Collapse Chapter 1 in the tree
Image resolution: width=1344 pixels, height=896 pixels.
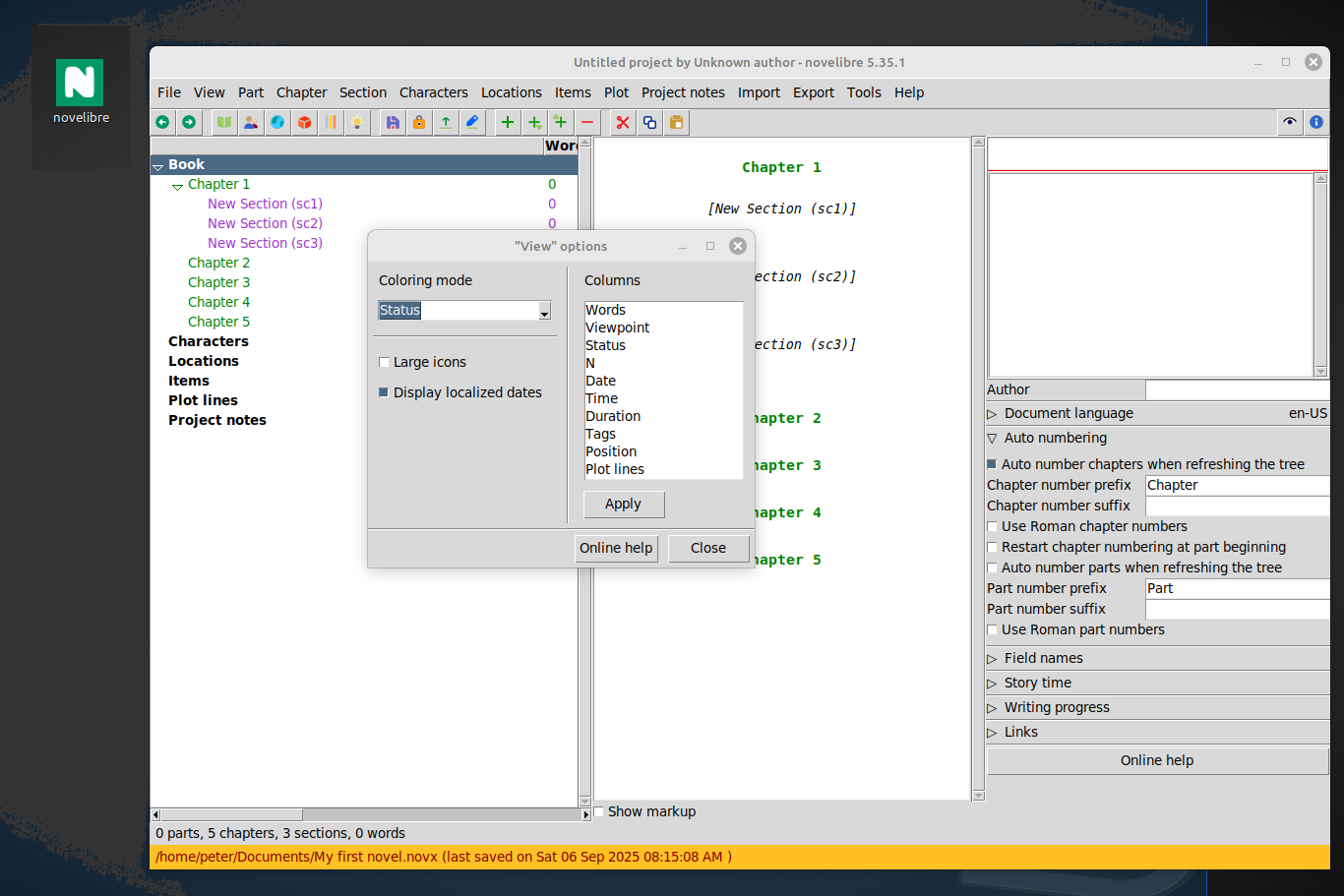(x=177, y=185)
